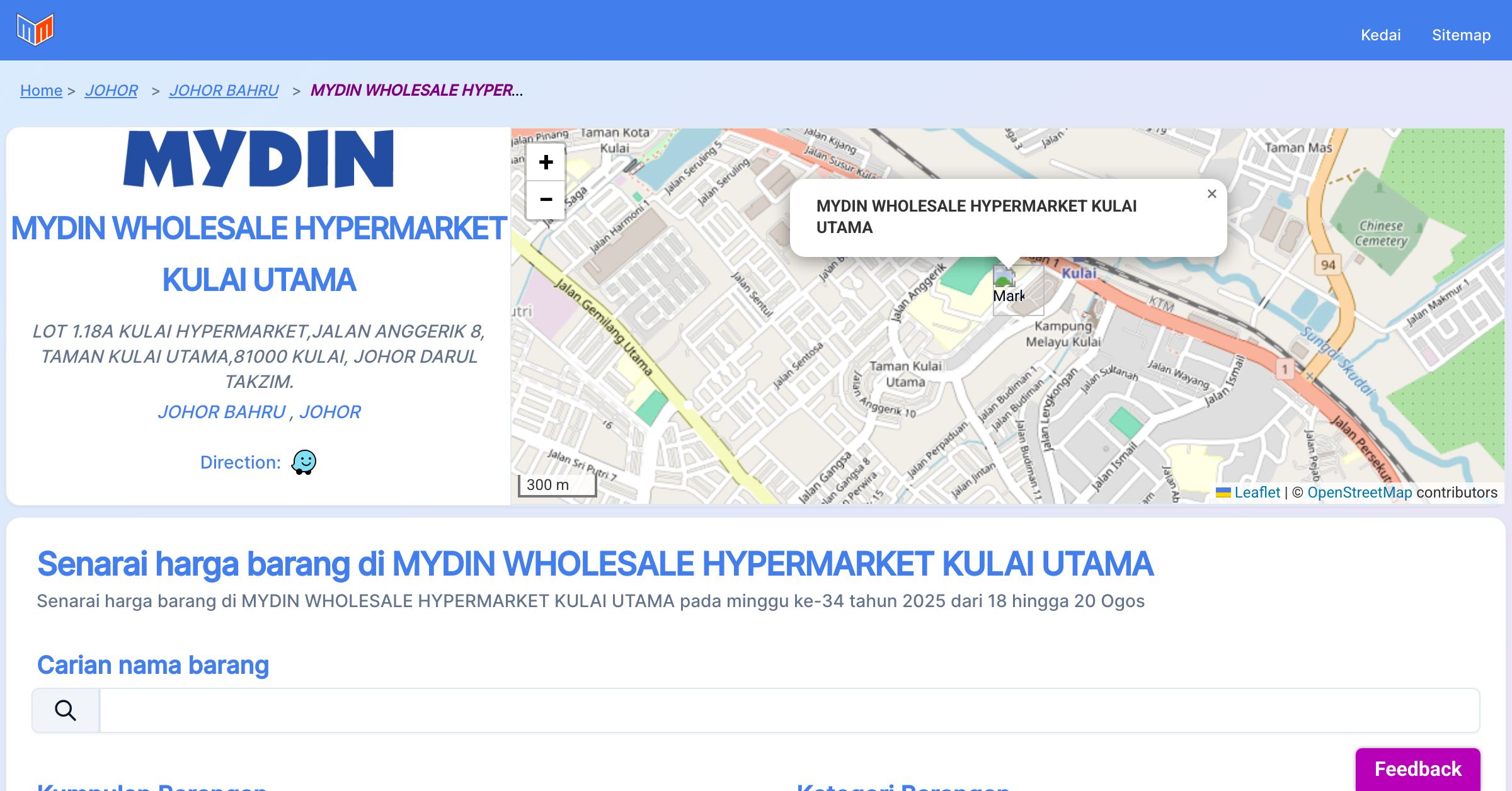Click the site logo in header
Viewport: 1512px width, 791px height.
(35, 30)
